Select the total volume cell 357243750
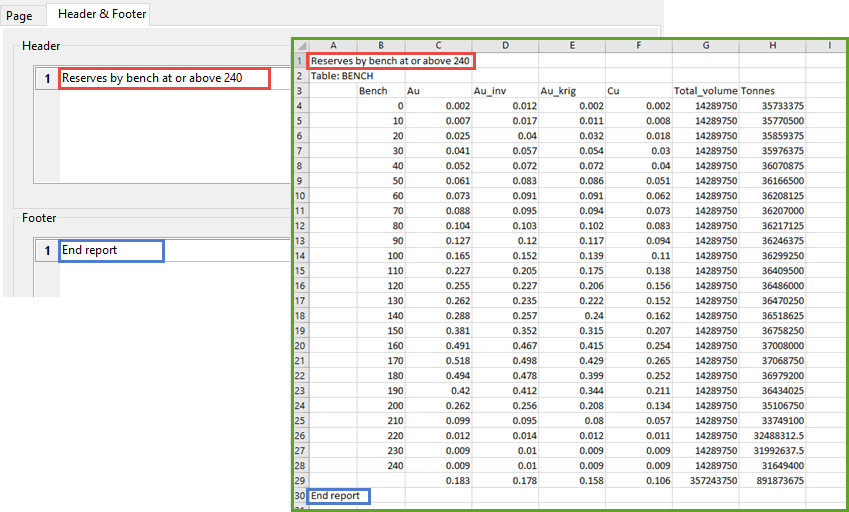The width and height of the screenshot is (849, 512). click(x=705, y=481)
